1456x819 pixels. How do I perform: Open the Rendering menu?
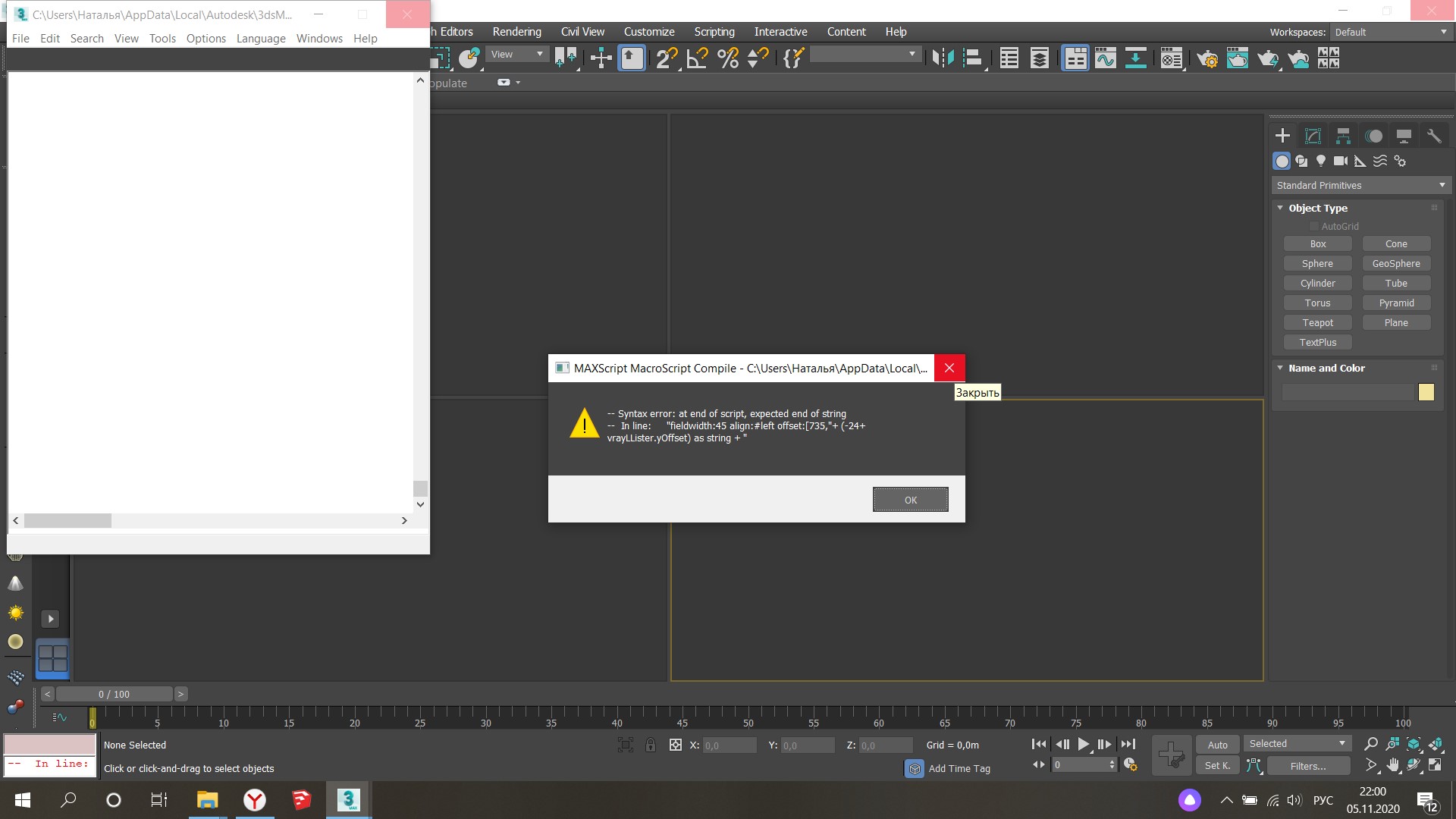517,32
